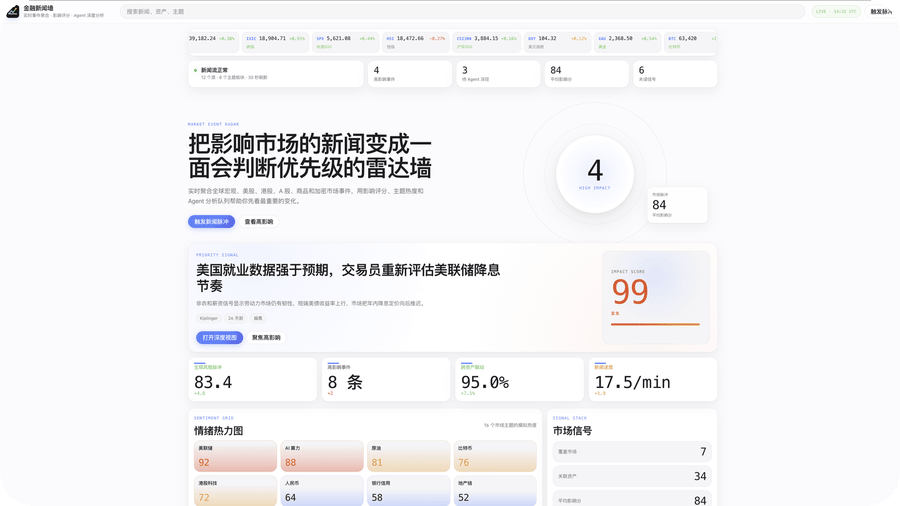The width and height of the screenshot is (900, 506).
Task: Open the 3 待 Agent 深度 summary card
Action: [x=498, y=74]
